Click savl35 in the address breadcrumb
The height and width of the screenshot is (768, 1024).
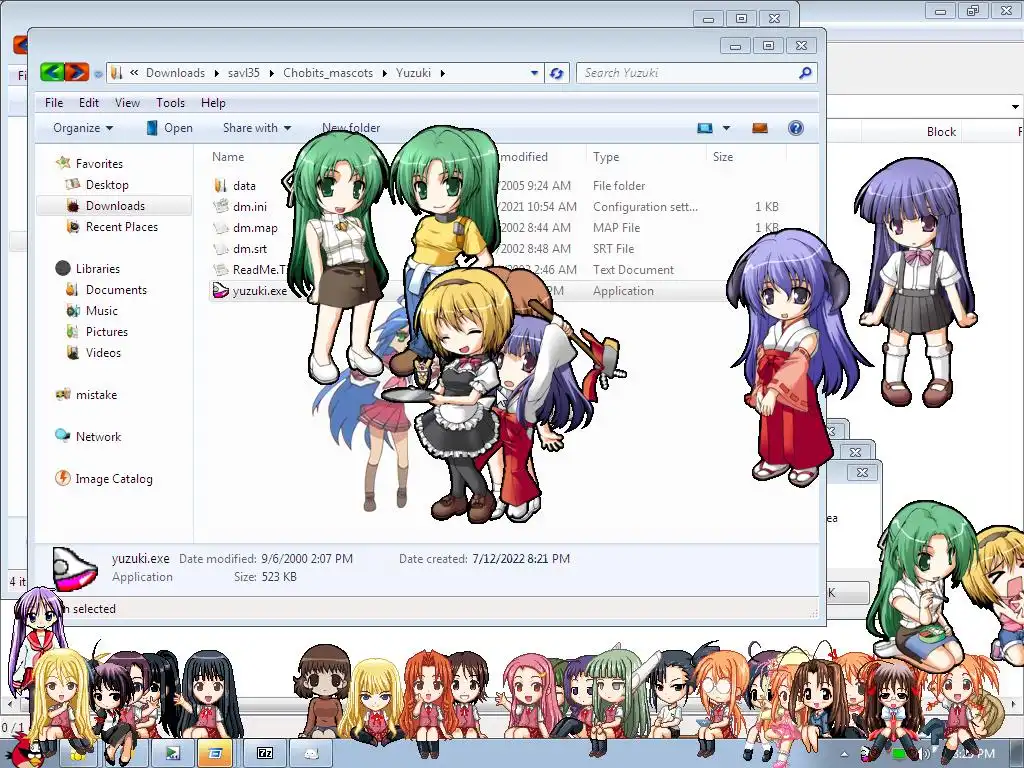pyautogui.click(x=244, y=72)
